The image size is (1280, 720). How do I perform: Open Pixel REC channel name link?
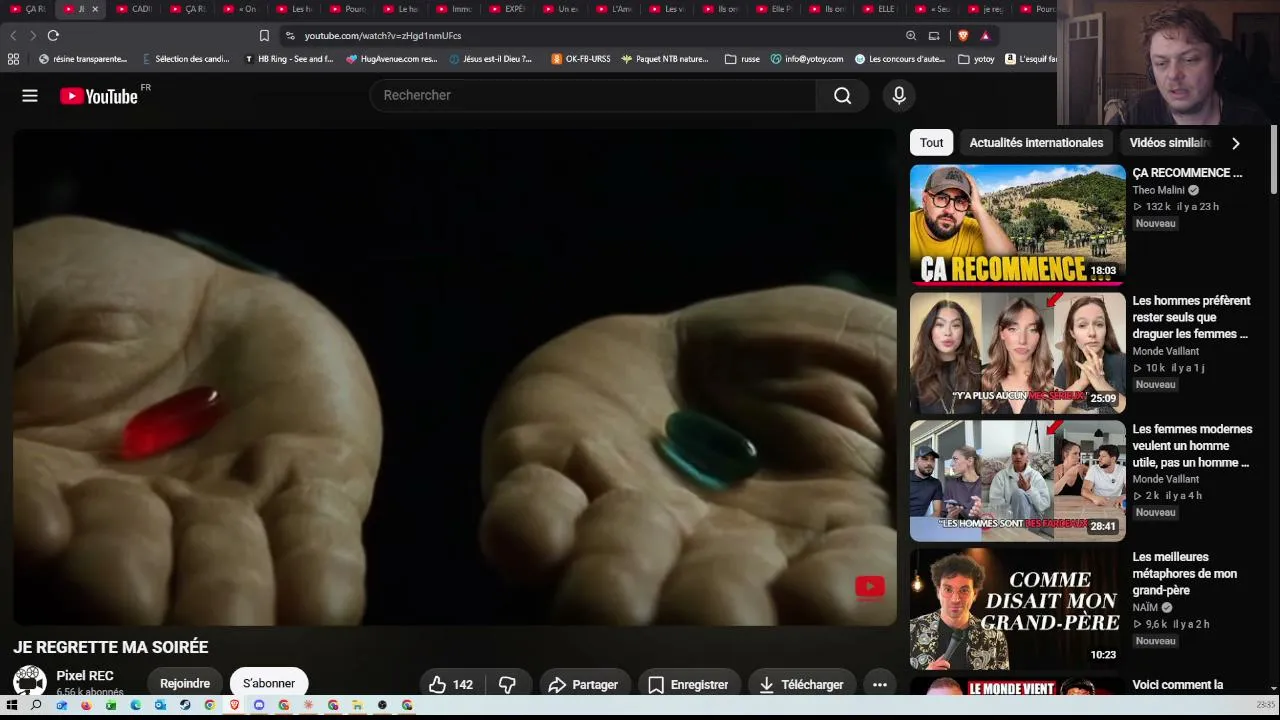85,676
